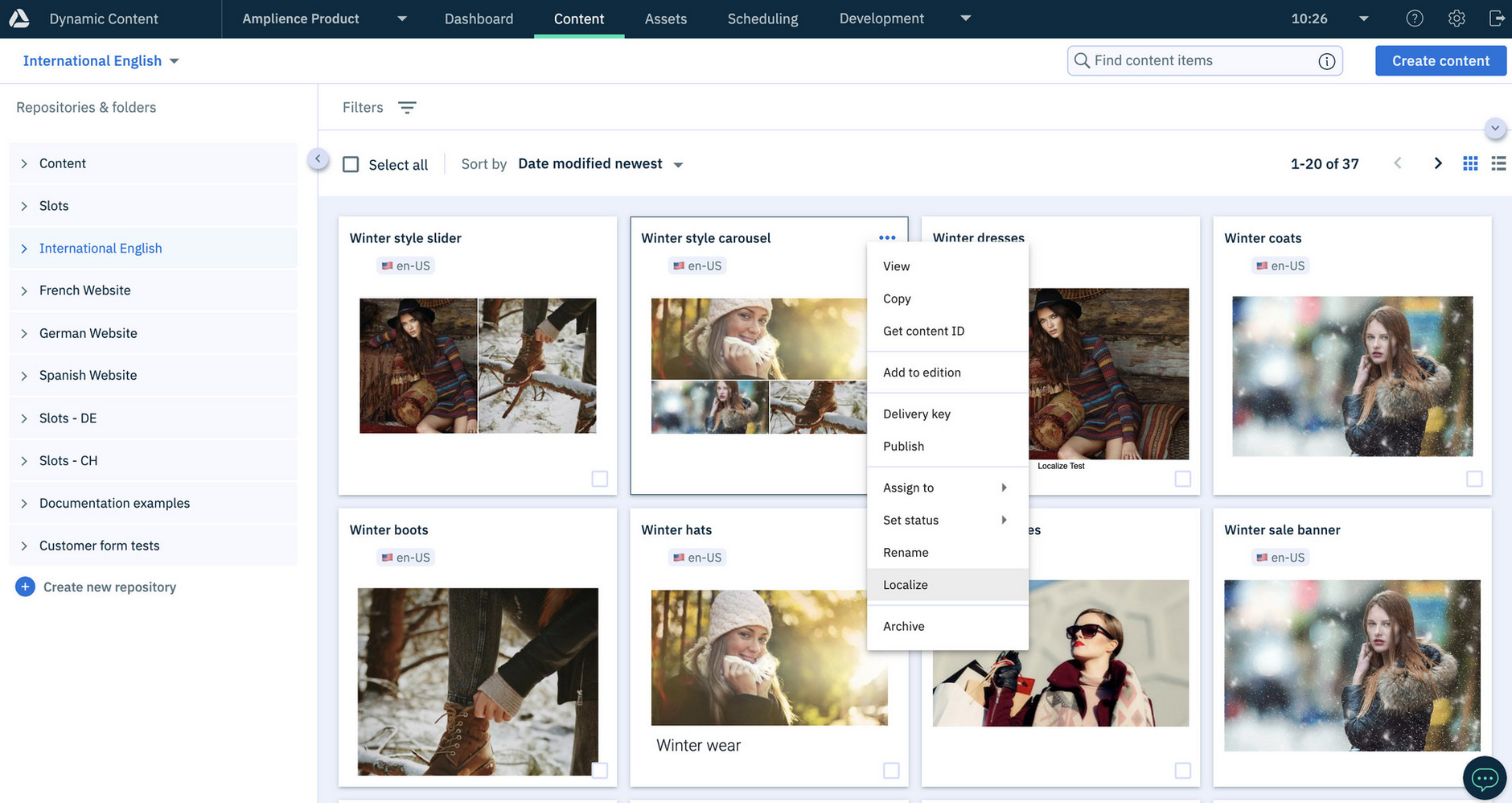Select Documentation examples repository
The width and height of the screenshot is (1512, 803).
(153, 503)
